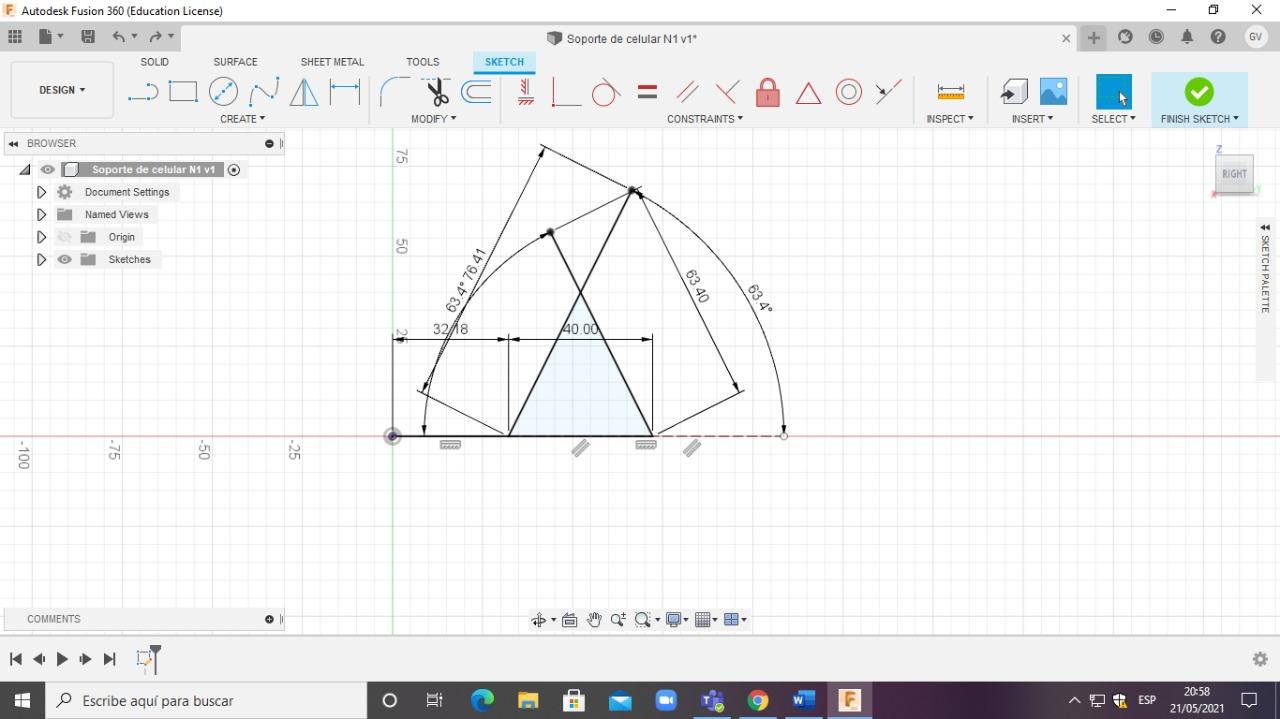Switch to the SKETCH tab
This screenshot has width=1280, height=719.
504,62
